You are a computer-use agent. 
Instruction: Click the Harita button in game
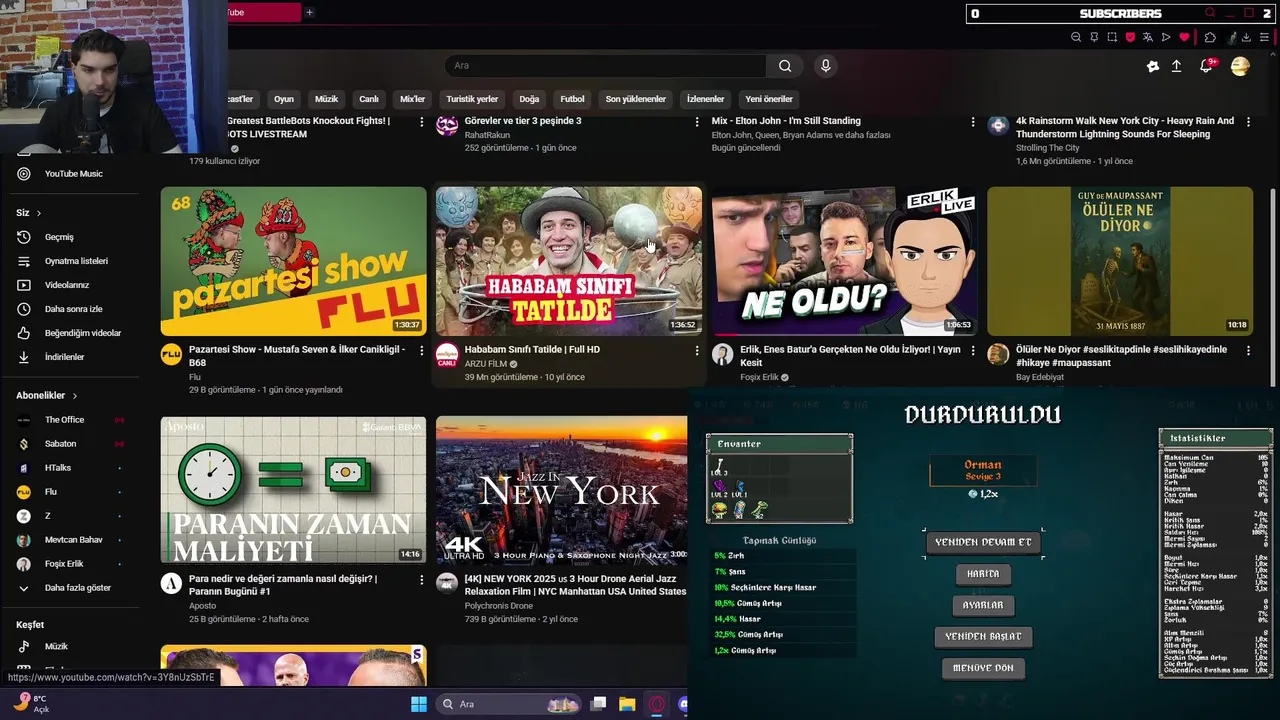coord(983,574)
